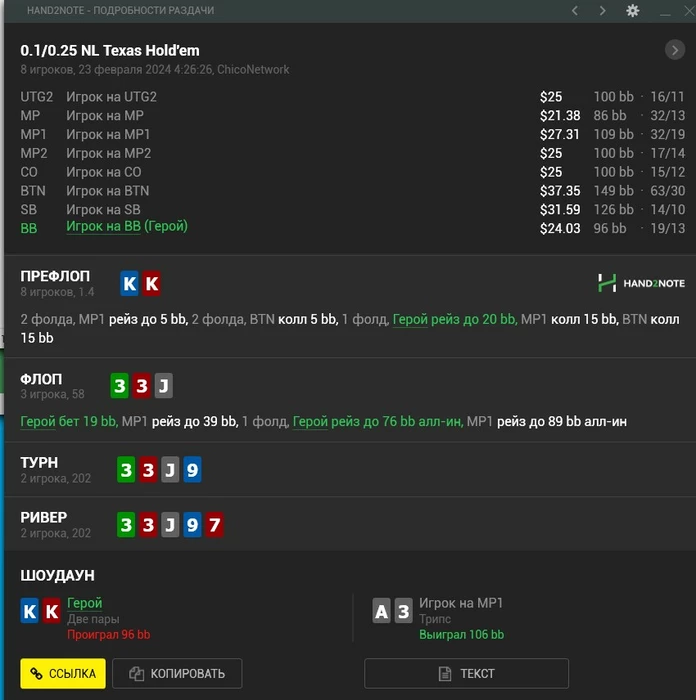This screenshot has width=696, height=700.
Task: Click the gray J card on the flop row
Action: [164, 385]
